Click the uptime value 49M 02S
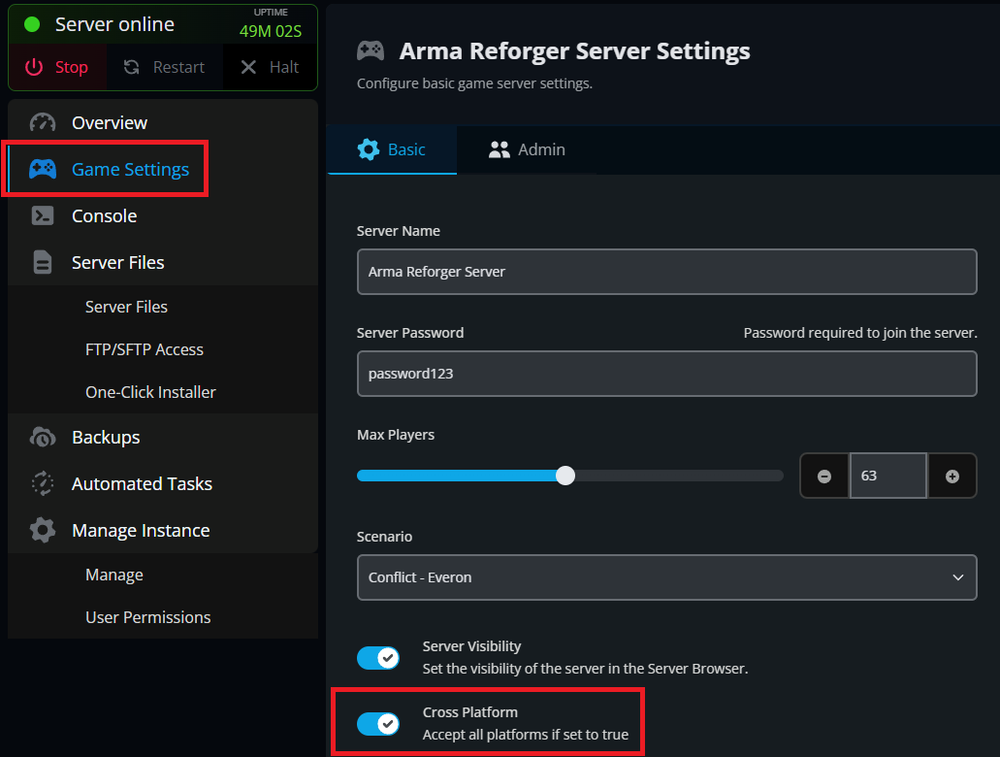Viewport: 1000px width, 757px height. tap(270, 31)
